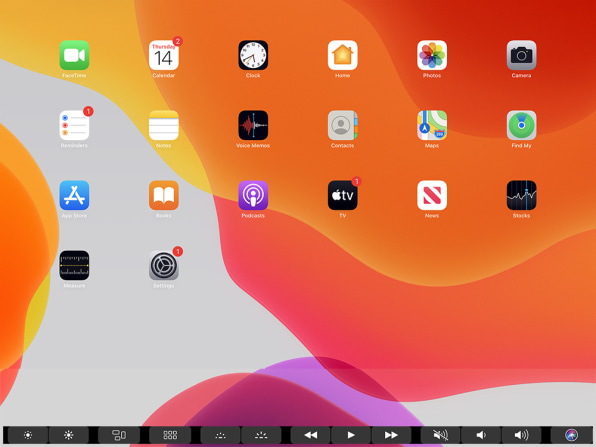Open the Reminders app
Screen dimensions: 596x447
[x=74, y=125]
